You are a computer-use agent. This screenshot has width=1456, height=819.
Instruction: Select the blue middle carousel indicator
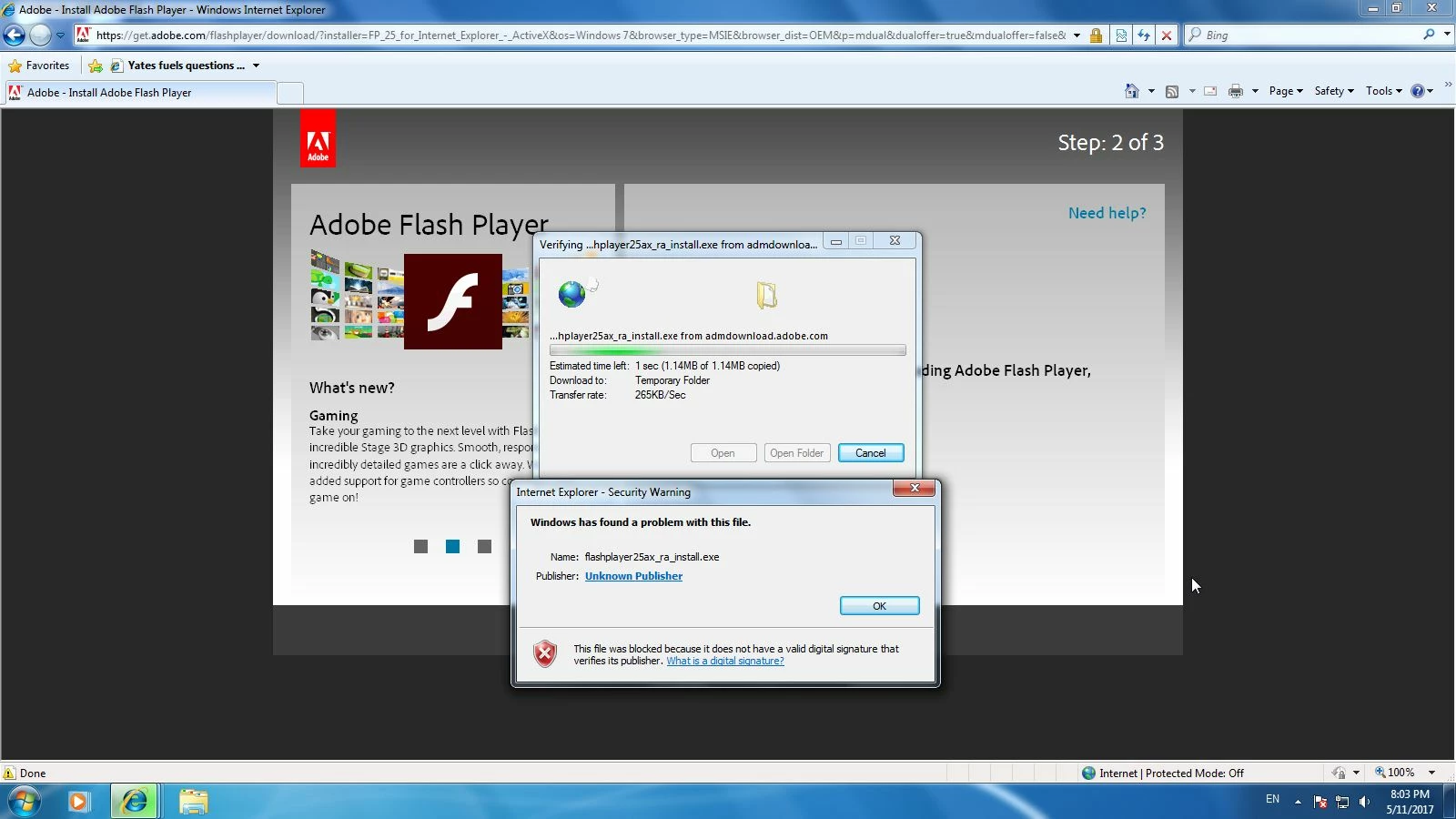452,546
